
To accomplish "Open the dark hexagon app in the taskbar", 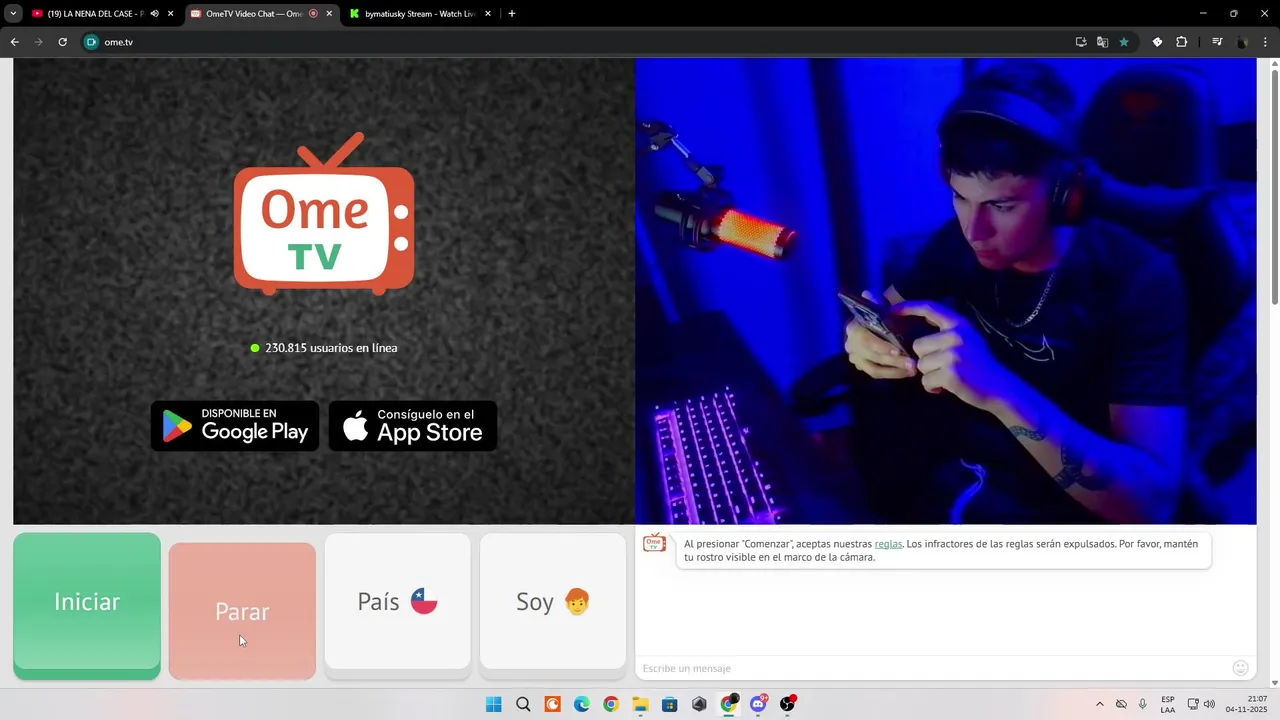I will pyautogui.click(x=699, y=704).
